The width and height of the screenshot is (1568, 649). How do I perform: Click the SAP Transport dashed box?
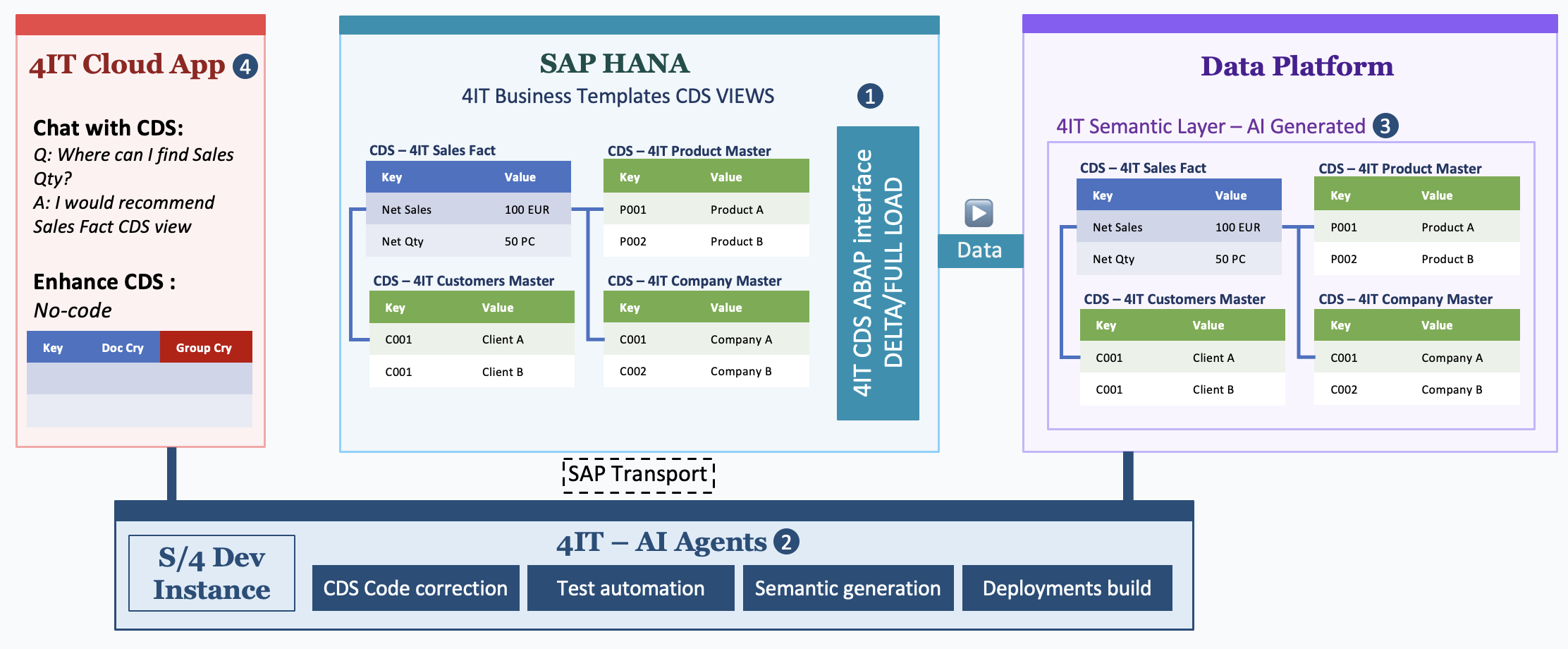pos(638,473)
